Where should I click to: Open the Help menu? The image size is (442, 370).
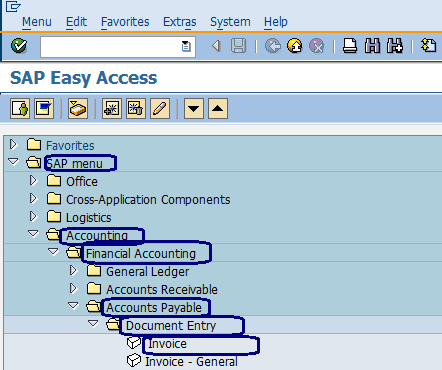point(276,22)
